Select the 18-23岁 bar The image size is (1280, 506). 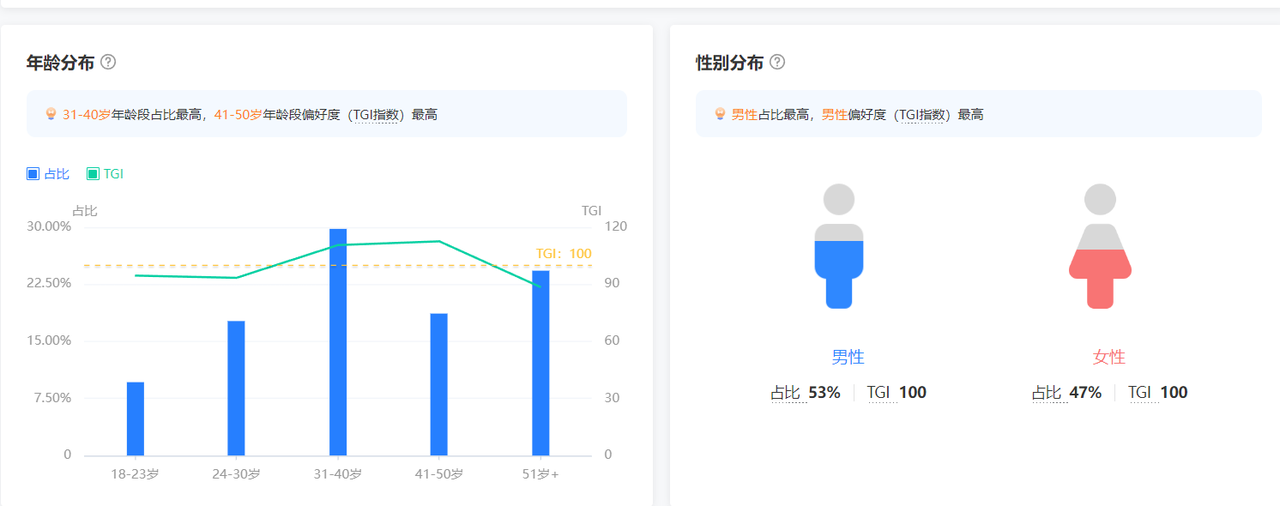tap(135, 418)
